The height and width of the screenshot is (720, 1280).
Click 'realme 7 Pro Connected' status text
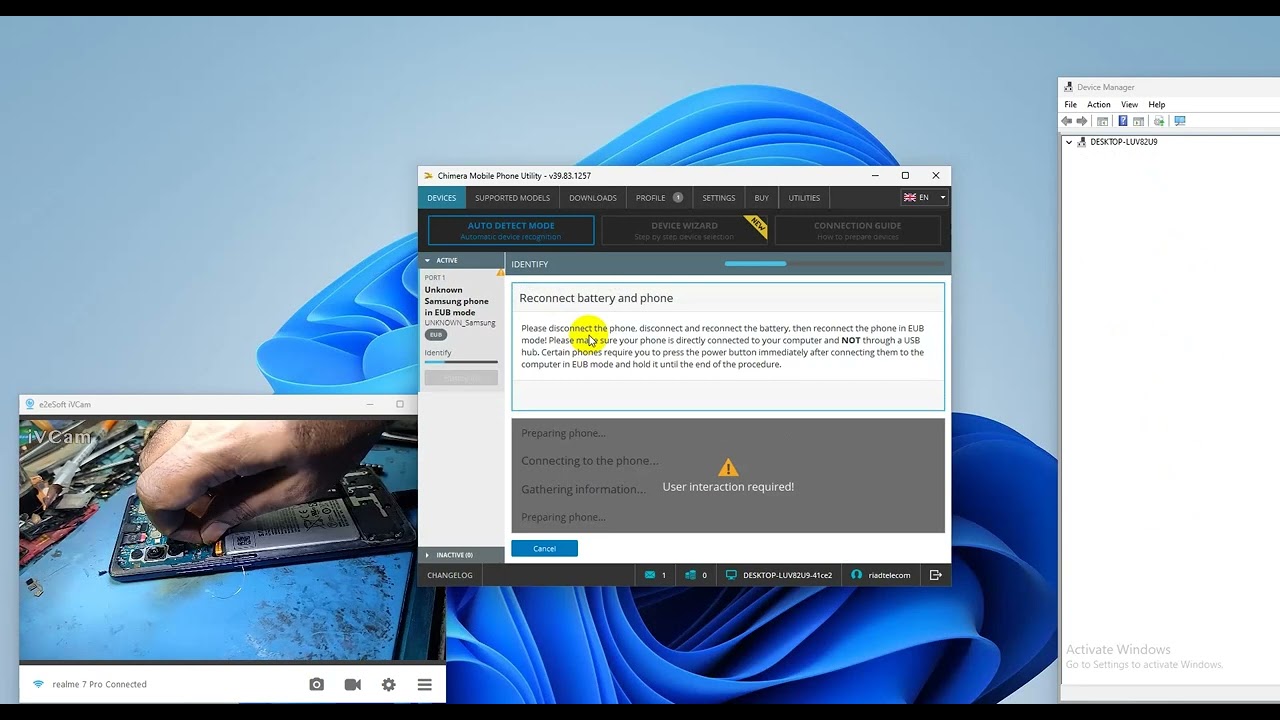coord(99,684)
